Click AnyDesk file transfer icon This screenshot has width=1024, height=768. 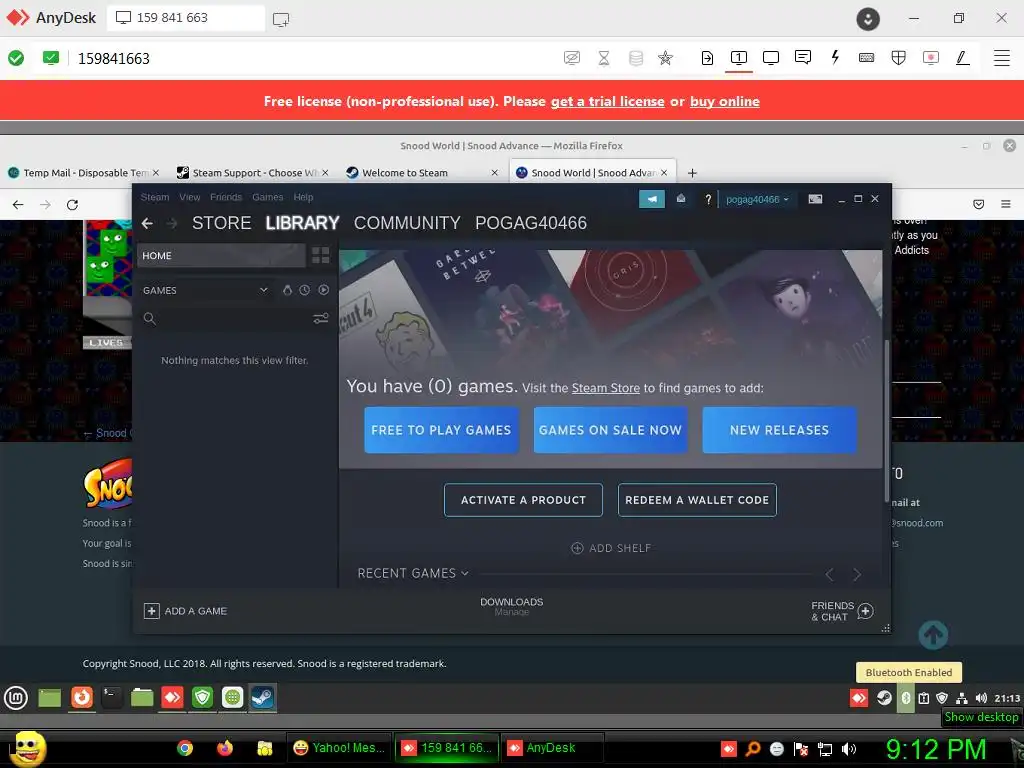pos(707,57)
